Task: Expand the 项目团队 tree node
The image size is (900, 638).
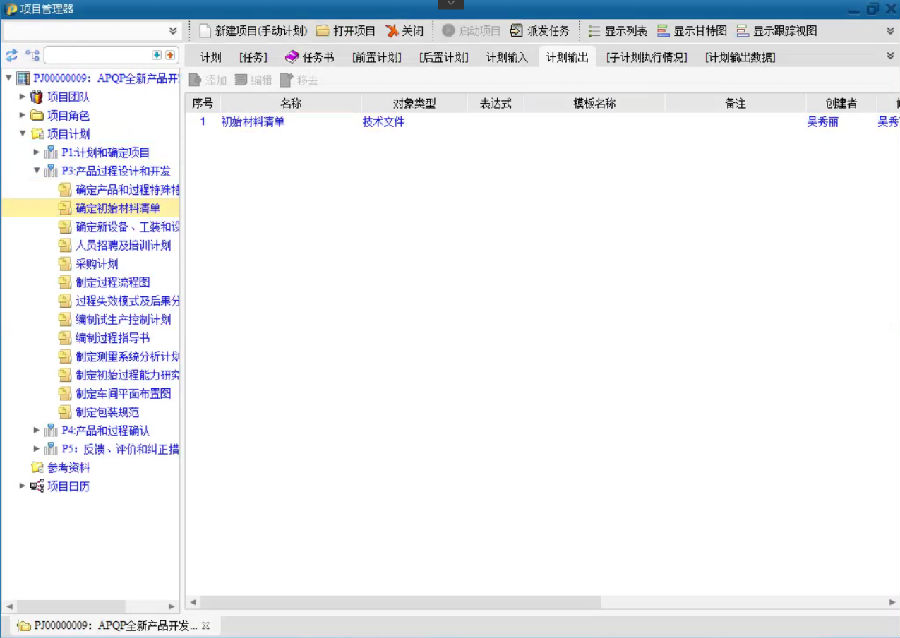Action: 23,97
